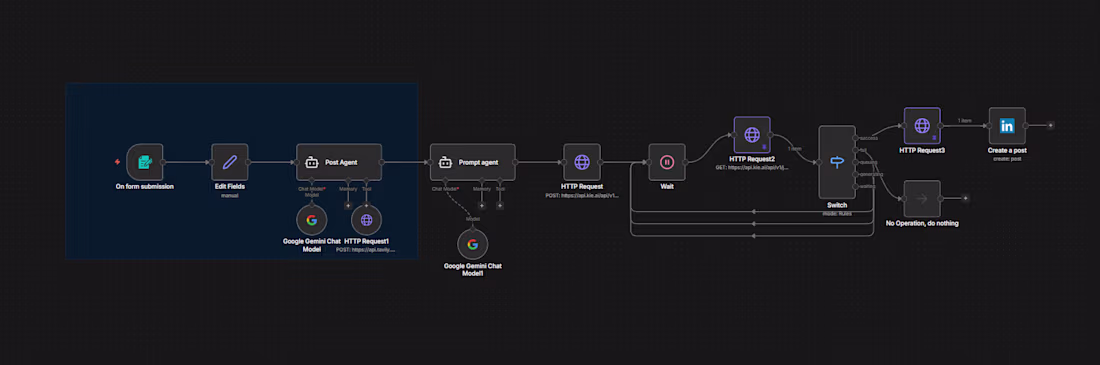Click the 'mode: Rules' text under Switch
This screenshot has height=365, width=1100.
pos(837,213)
